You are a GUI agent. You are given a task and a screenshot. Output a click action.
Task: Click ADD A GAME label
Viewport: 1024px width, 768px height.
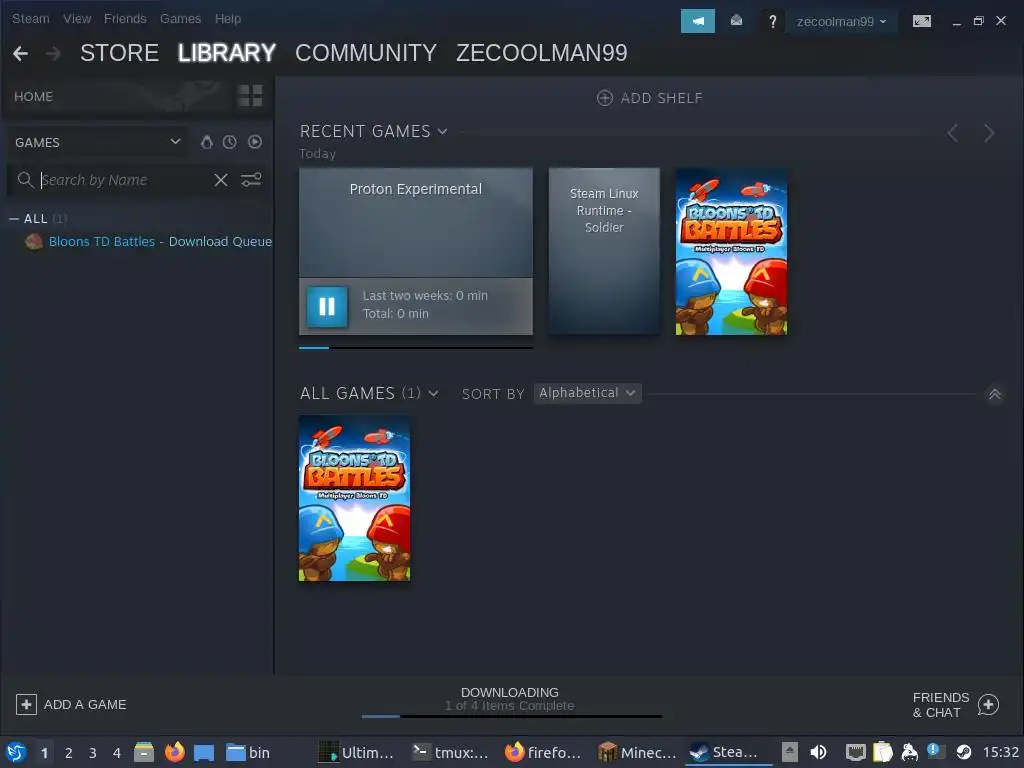[x=85, y=705]
